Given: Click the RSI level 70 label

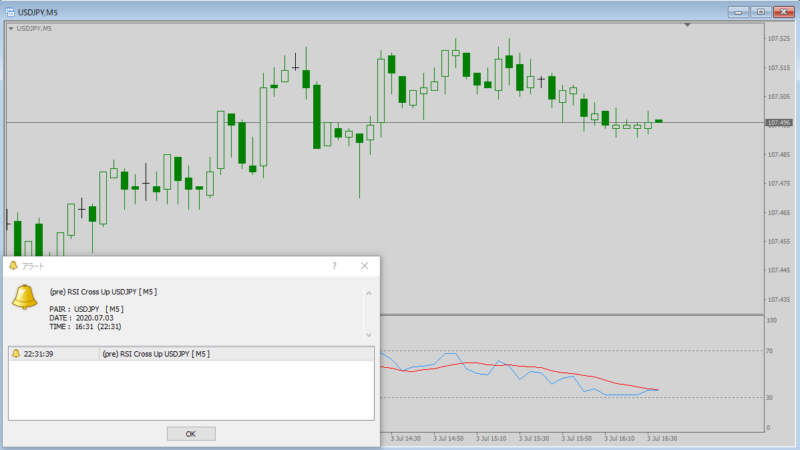Looking at the screenshot, I should pos(769,351).
